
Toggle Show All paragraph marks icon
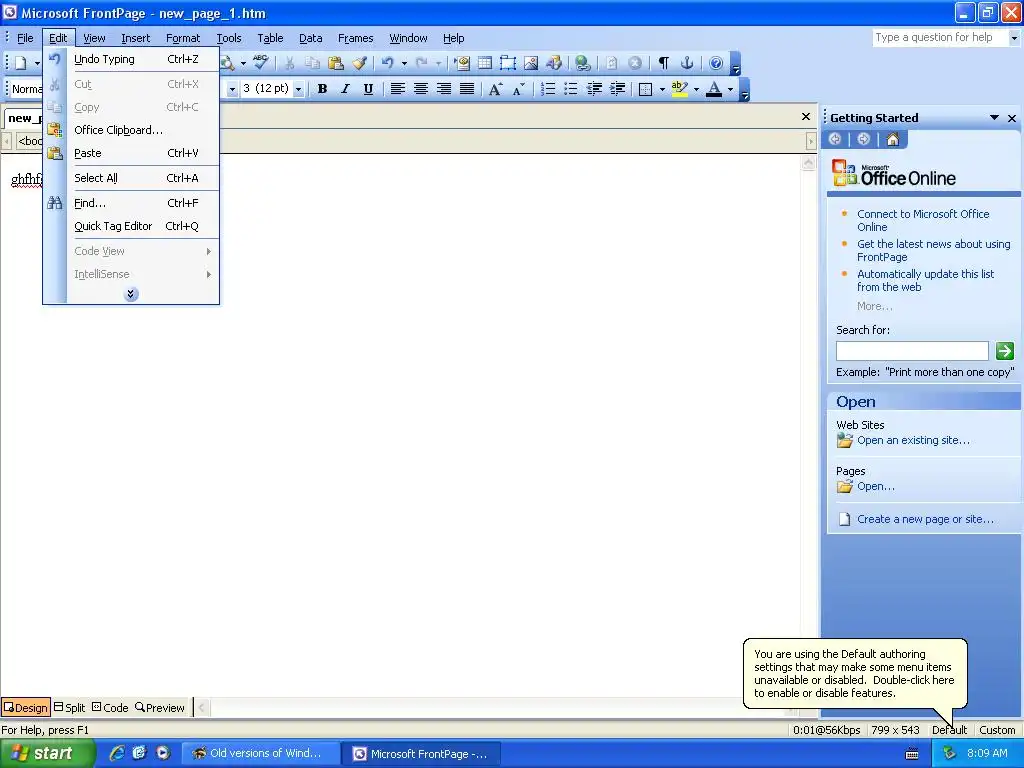point(664,63)
